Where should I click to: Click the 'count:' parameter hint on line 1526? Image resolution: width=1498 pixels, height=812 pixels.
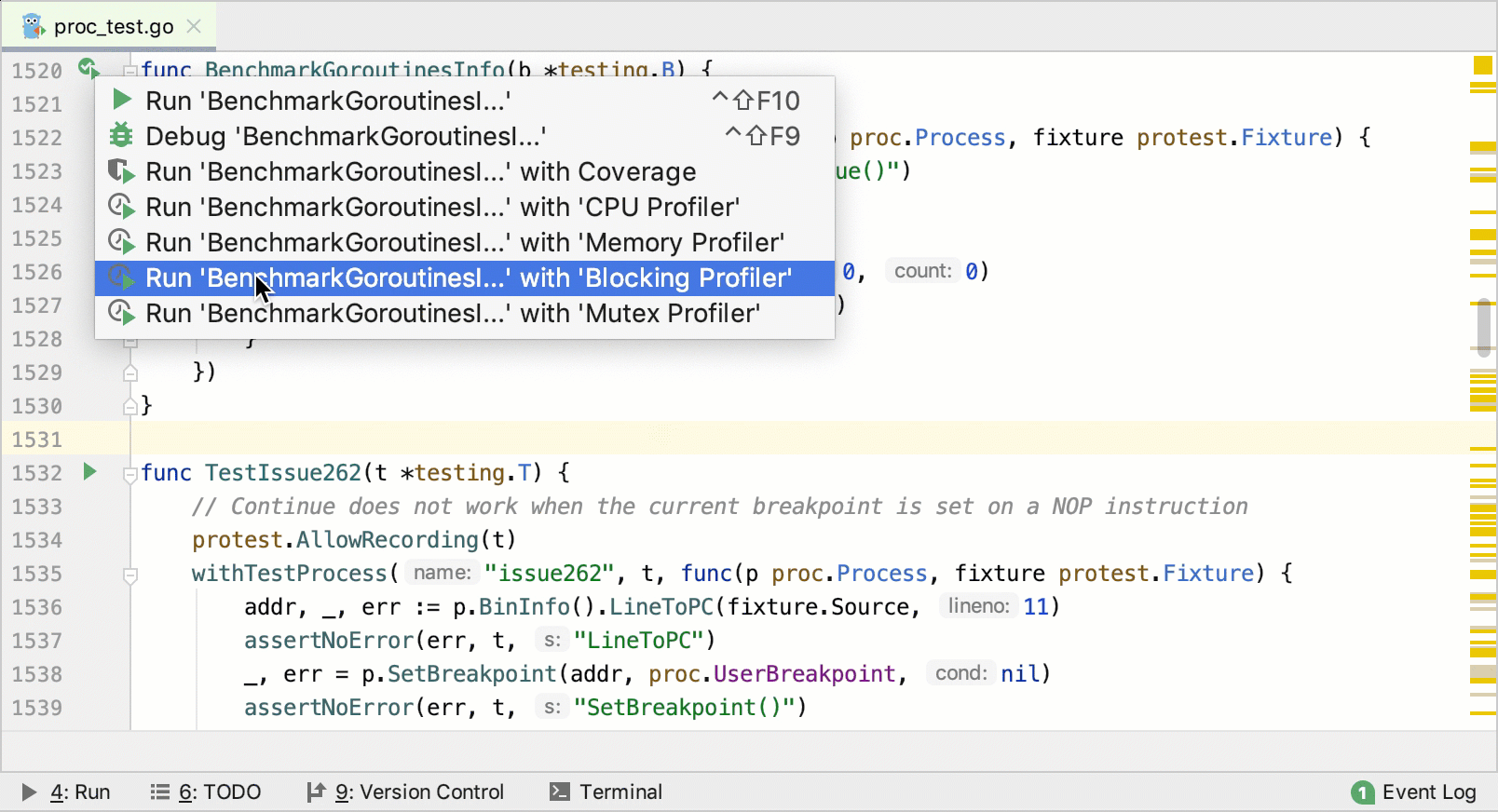point(922,271)
